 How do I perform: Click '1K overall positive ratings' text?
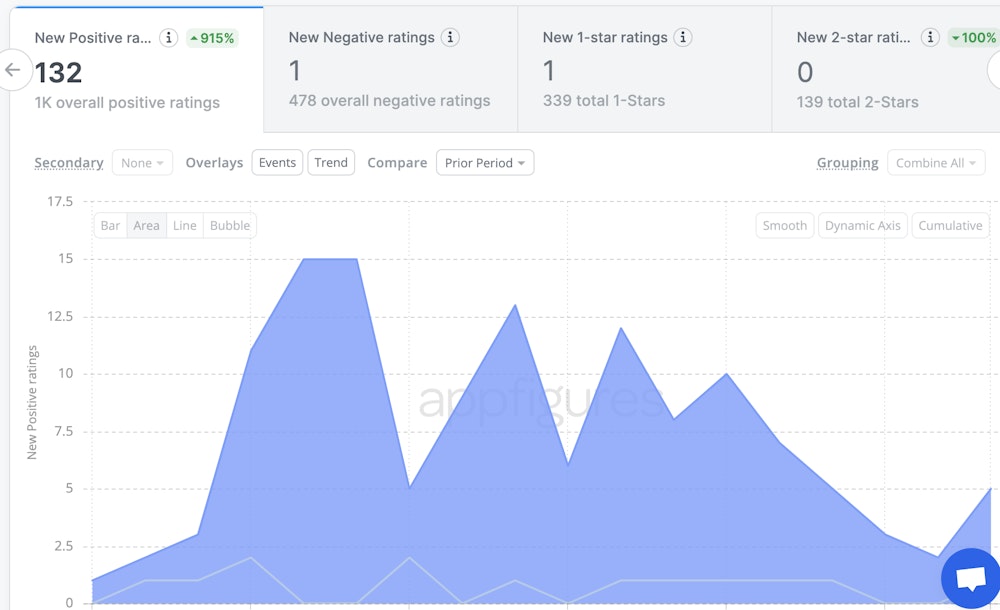pyautogui.click(x=127, y=103)
